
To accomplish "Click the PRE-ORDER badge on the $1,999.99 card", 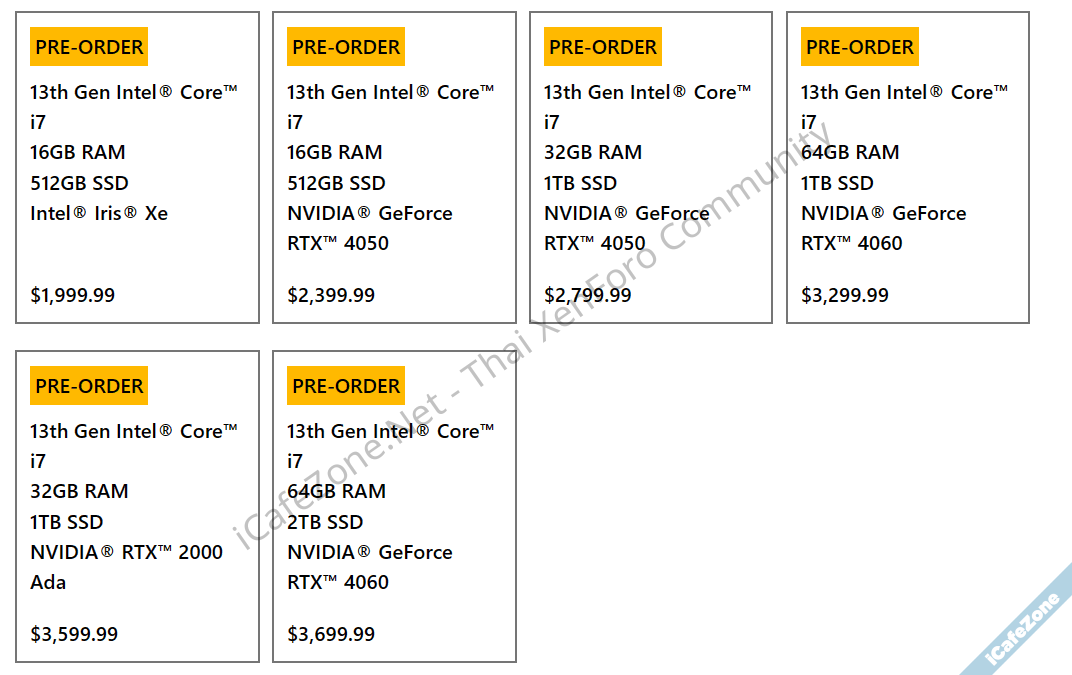I will pos(89,47).
